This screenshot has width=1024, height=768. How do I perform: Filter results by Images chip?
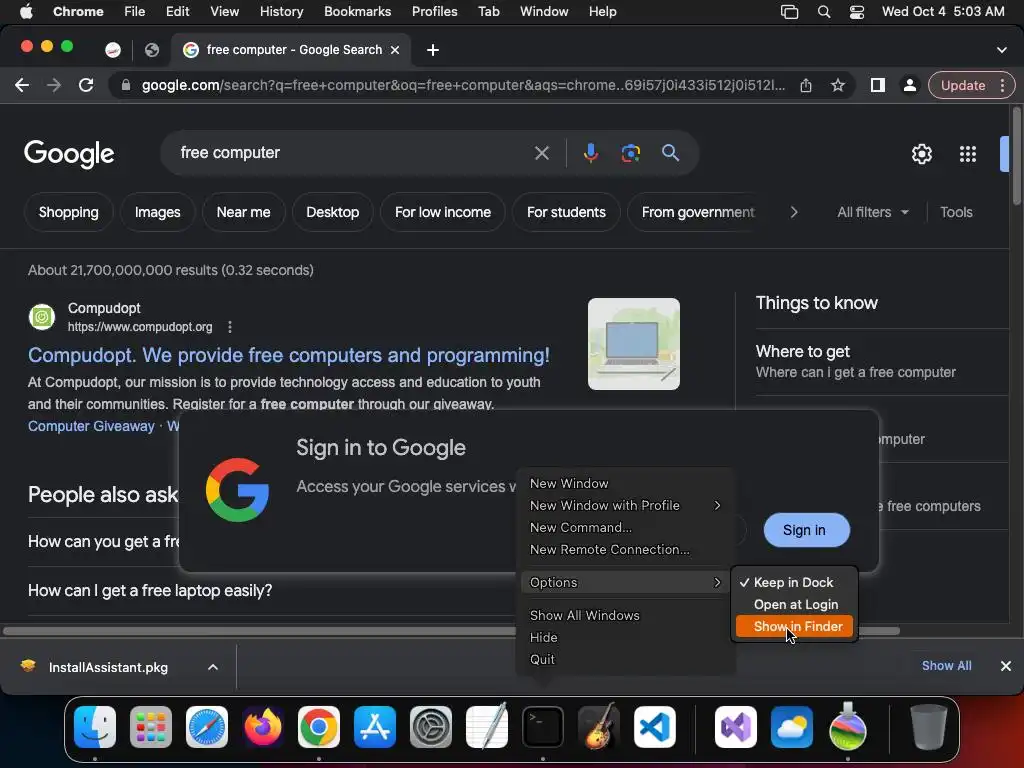pyautogui.click(x=157, y=212)
